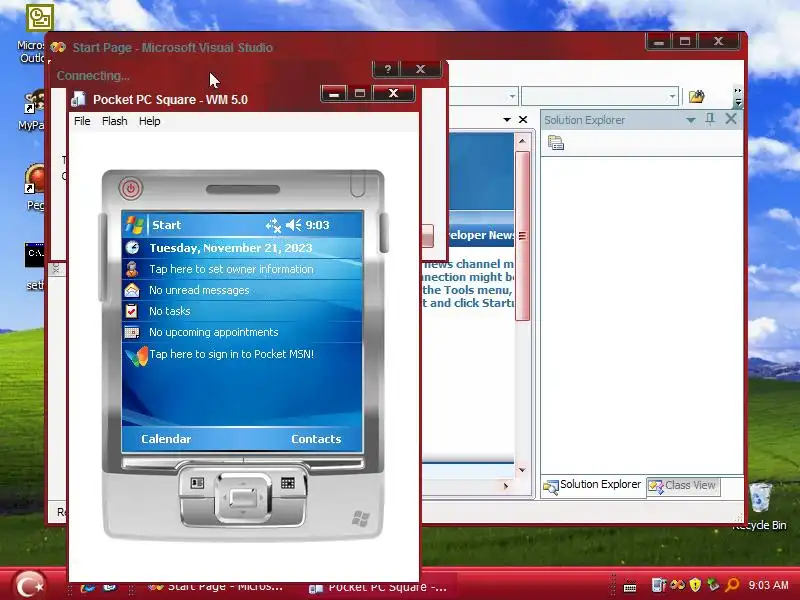Click the horizontal scroll right arrow in the Start Page
The width and height of the screenshot is (800, 600).
pos(506,486)
